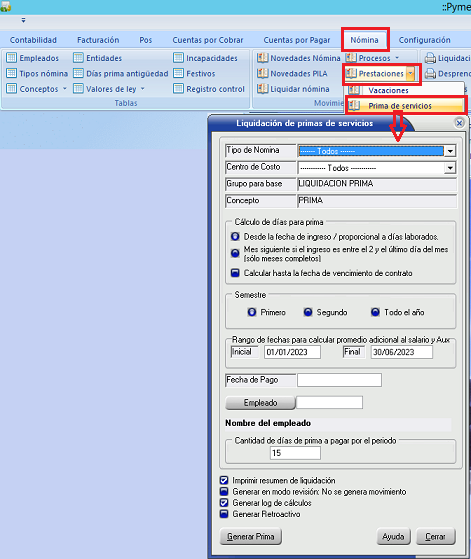Open Tipos nómina table icon
The width and height of the screenshot is (471, 559).
click(x=12, y=73)
